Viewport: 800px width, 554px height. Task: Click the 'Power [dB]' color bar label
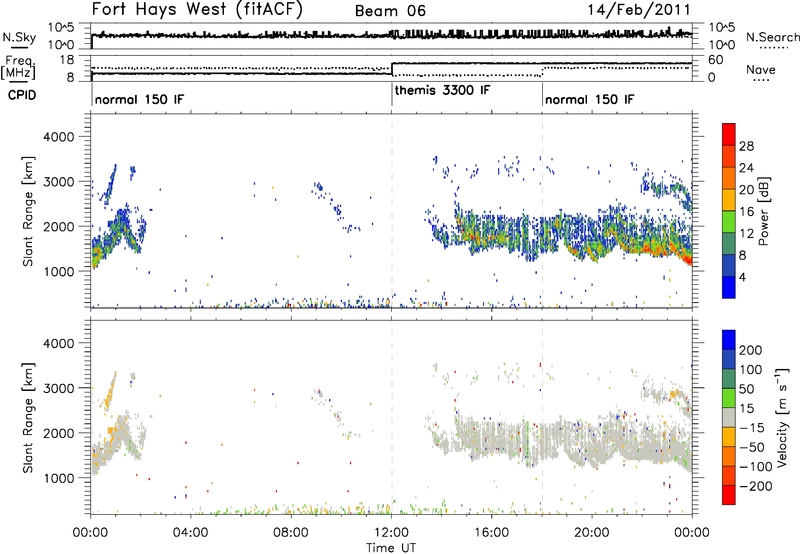pyautogui.click(x=763, y=211)
